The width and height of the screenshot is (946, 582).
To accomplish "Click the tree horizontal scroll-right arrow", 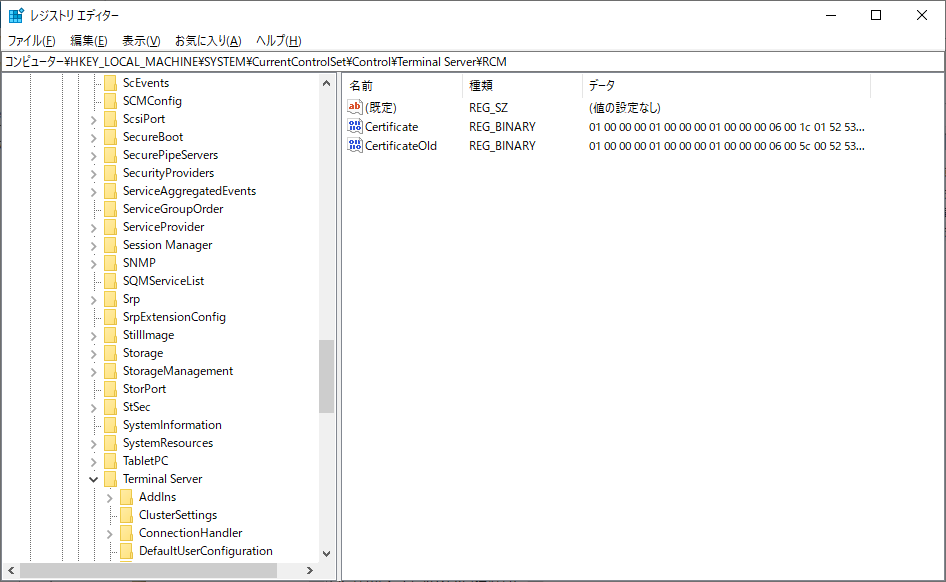I will click(x=310, y=570).
